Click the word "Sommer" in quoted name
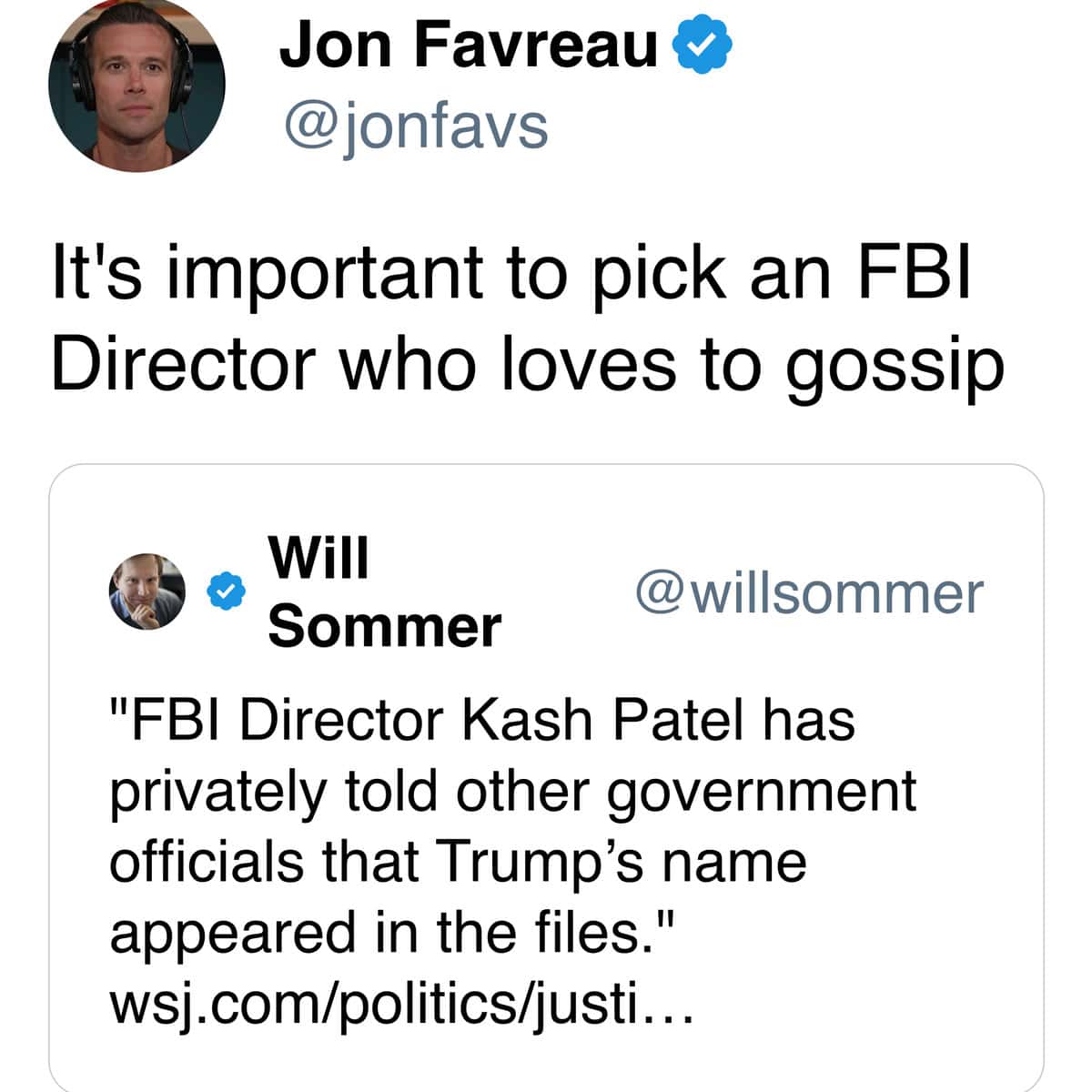1092x1092 pixels. pyautogui.click(x=384, y=627)
